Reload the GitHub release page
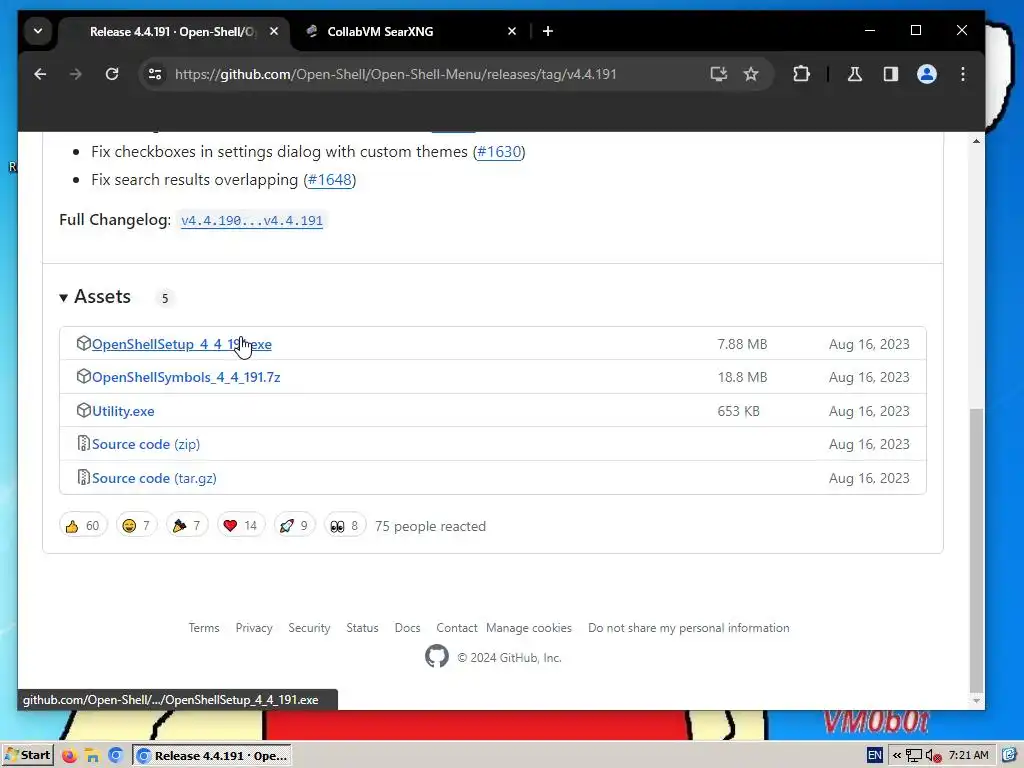The width and height of the screenshot is (1024, 768). (x=112, y=74)
